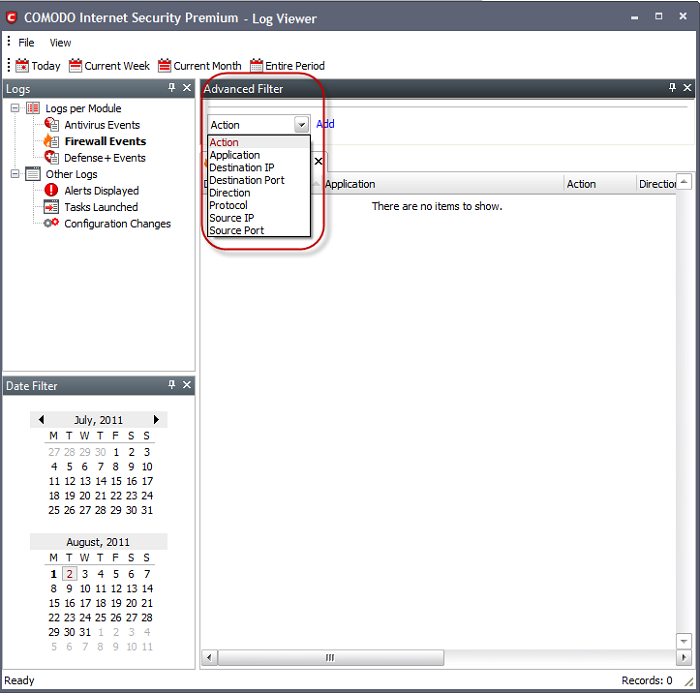Screen dimensions: 700x693
Task: Click the Add filter link
Action: point(325,124)
